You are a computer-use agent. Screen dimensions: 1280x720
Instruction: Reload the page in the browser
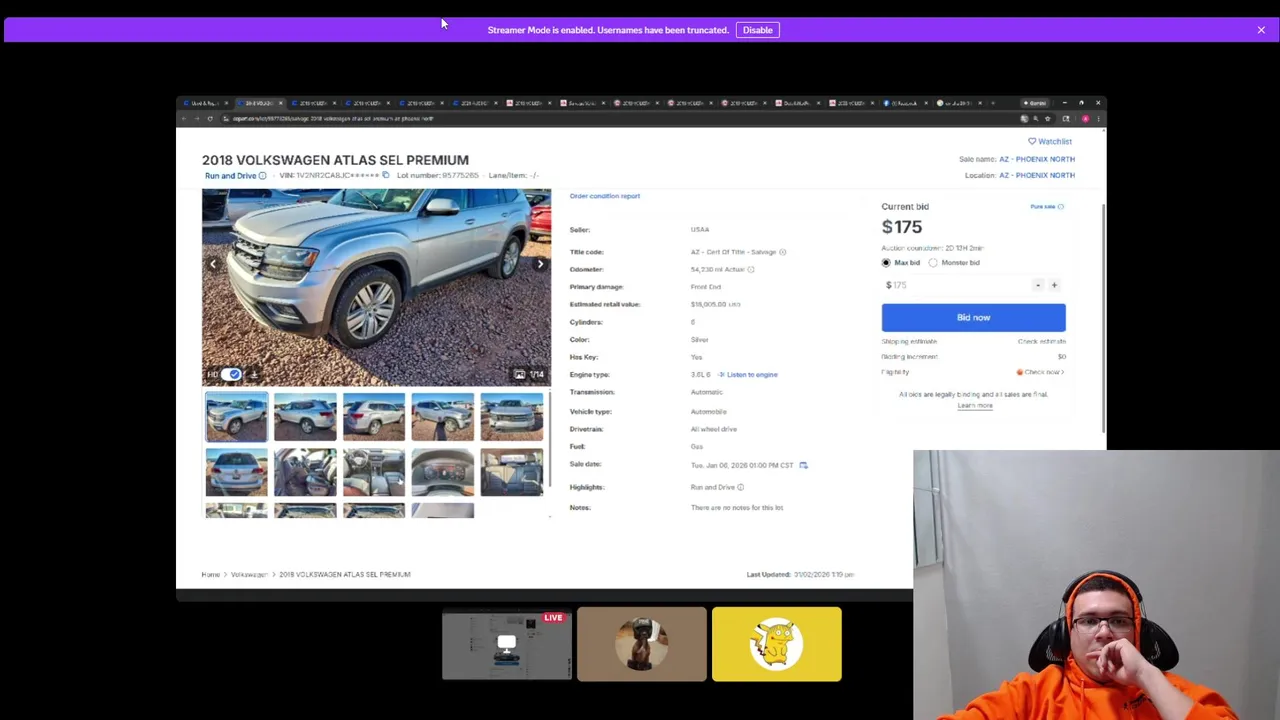coord(210,119)
